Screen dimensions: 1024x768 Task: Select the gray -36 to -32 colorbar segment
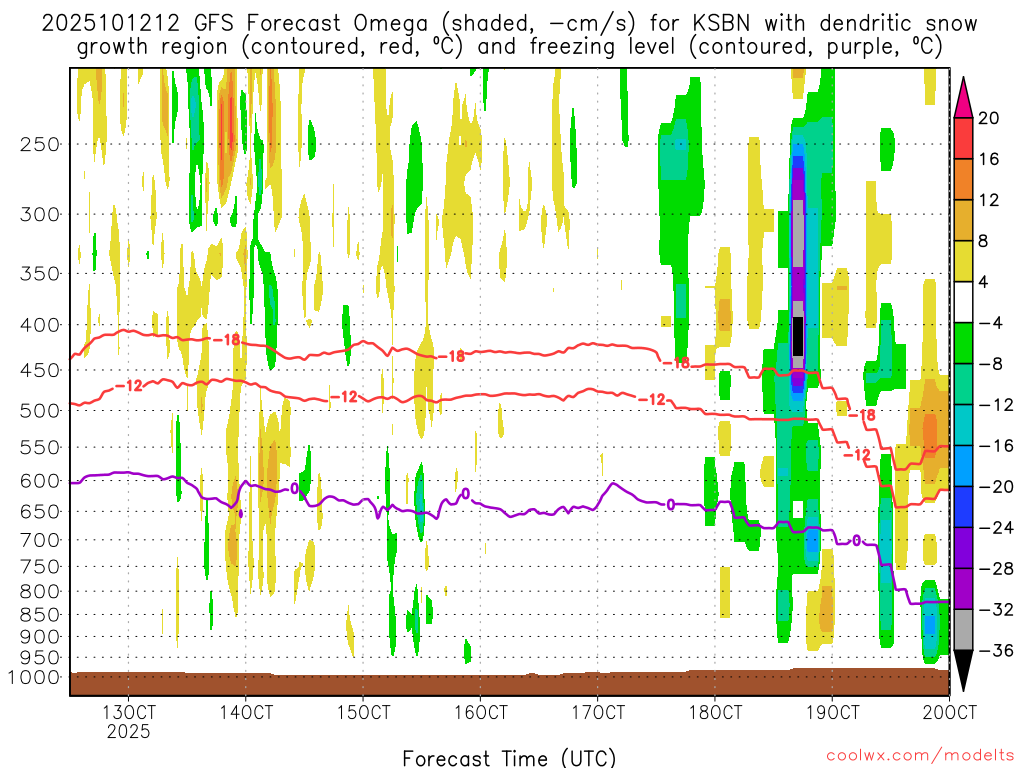point(963,630)
